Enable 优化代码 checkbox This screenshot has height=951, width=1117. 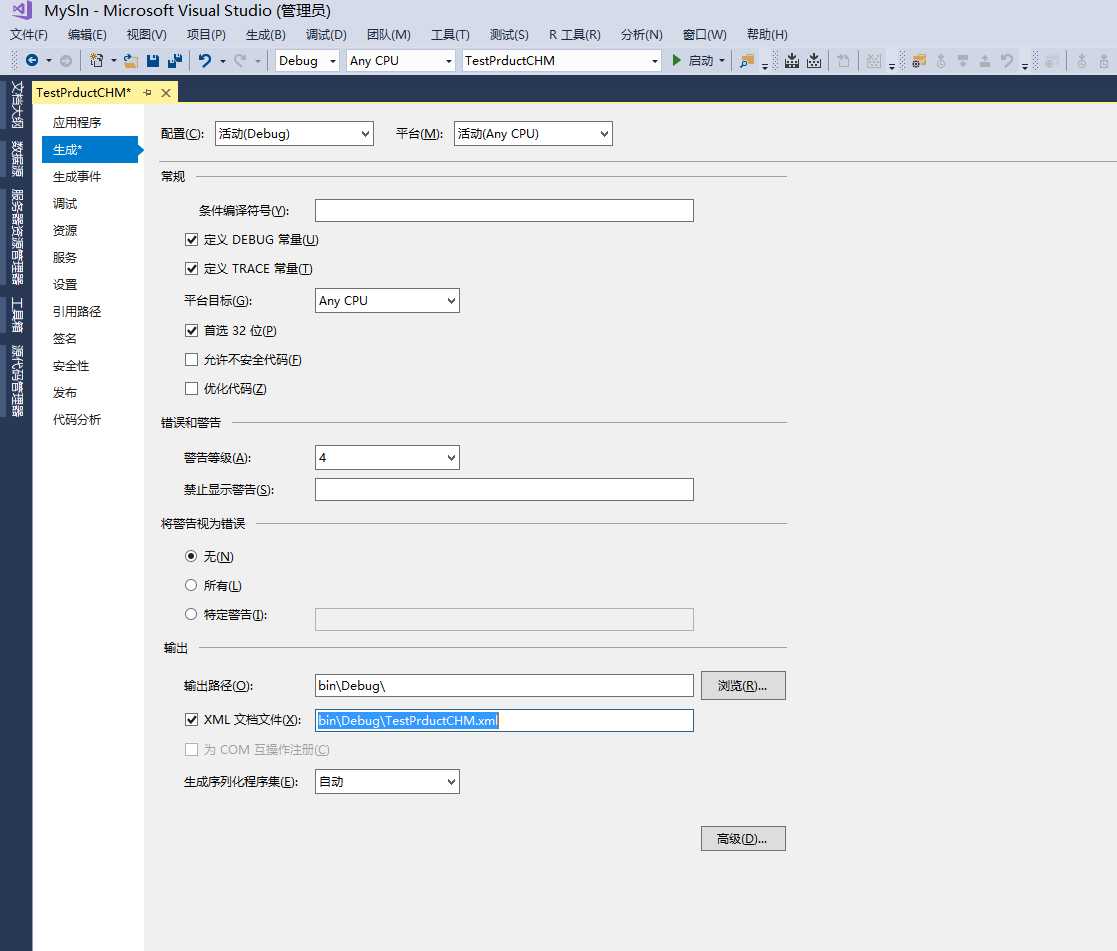coord(191,388)
